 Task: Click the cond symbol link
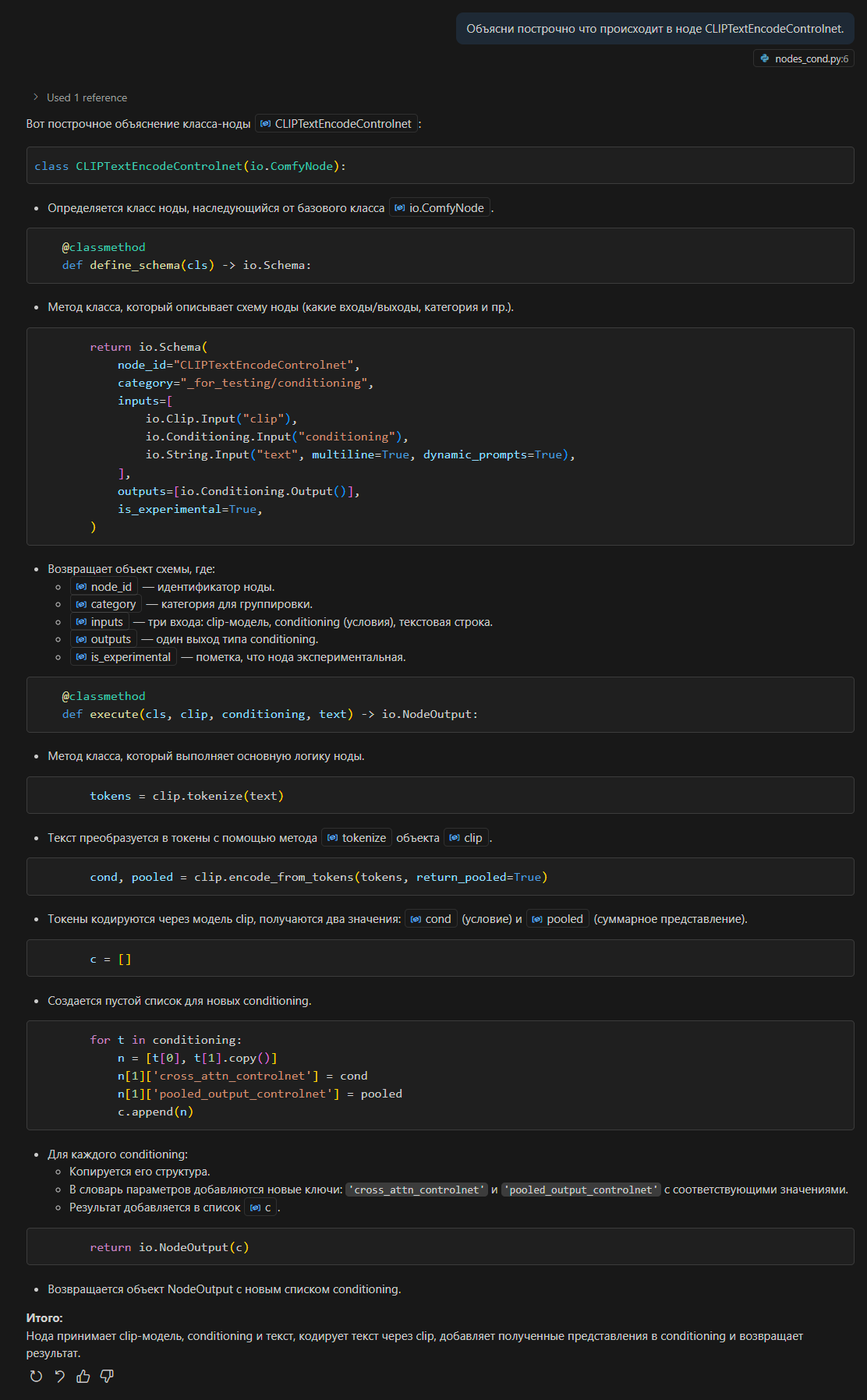coord(431,919)
